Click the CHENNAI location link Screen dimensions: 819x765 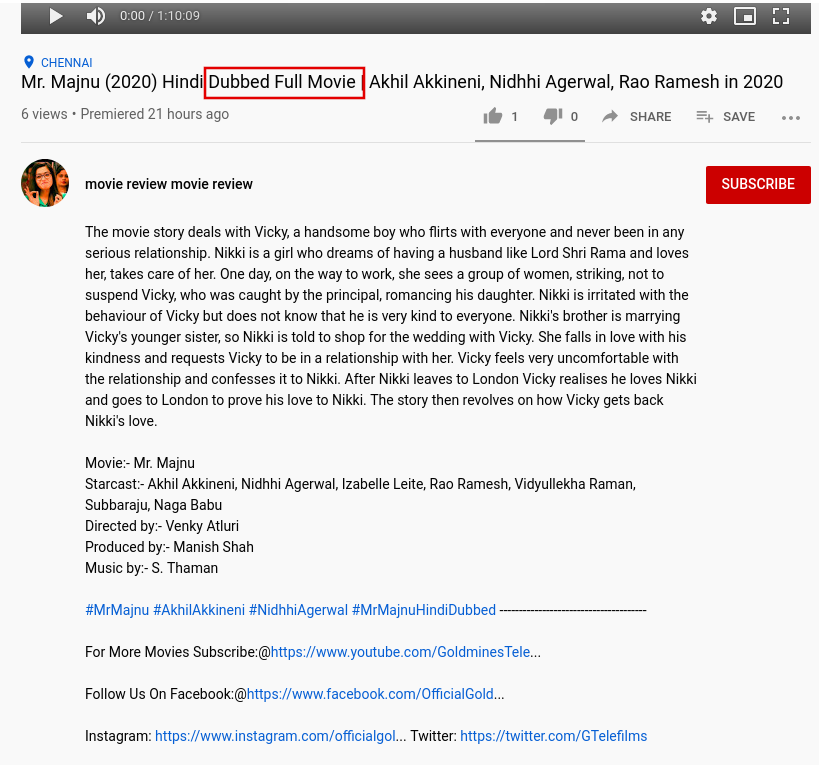[66, 63]
